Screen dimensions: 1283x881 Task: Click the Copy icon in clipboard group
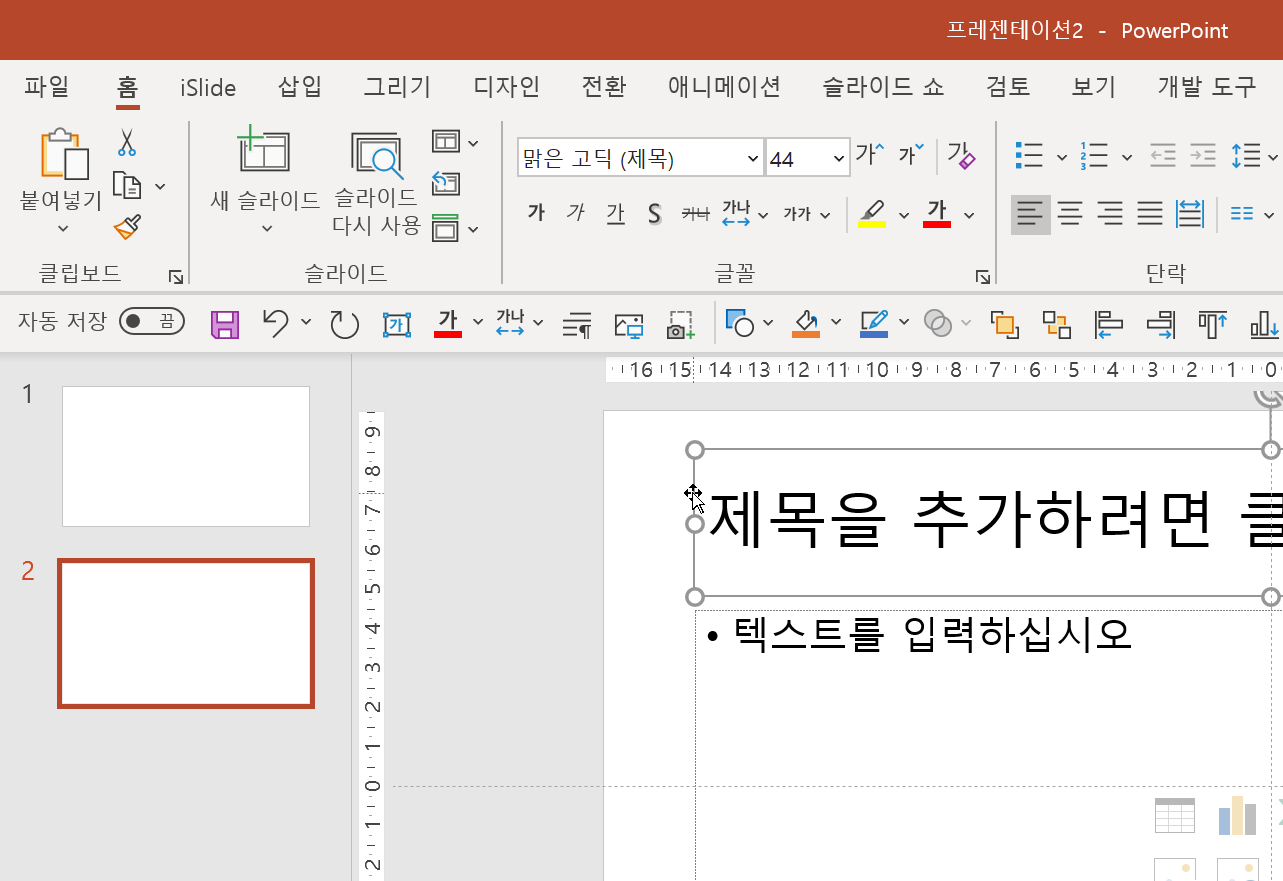tap(127, 185)
